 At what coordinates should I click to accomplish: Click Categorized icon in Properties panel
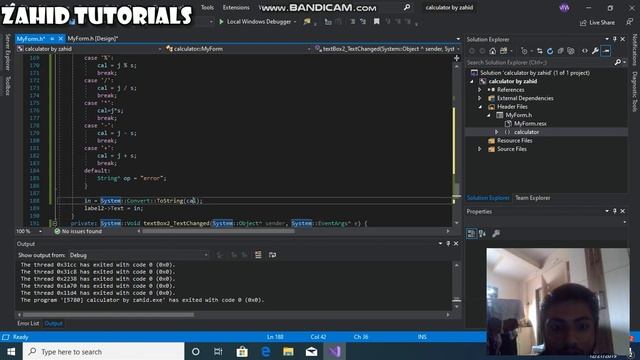pos(471,233)
